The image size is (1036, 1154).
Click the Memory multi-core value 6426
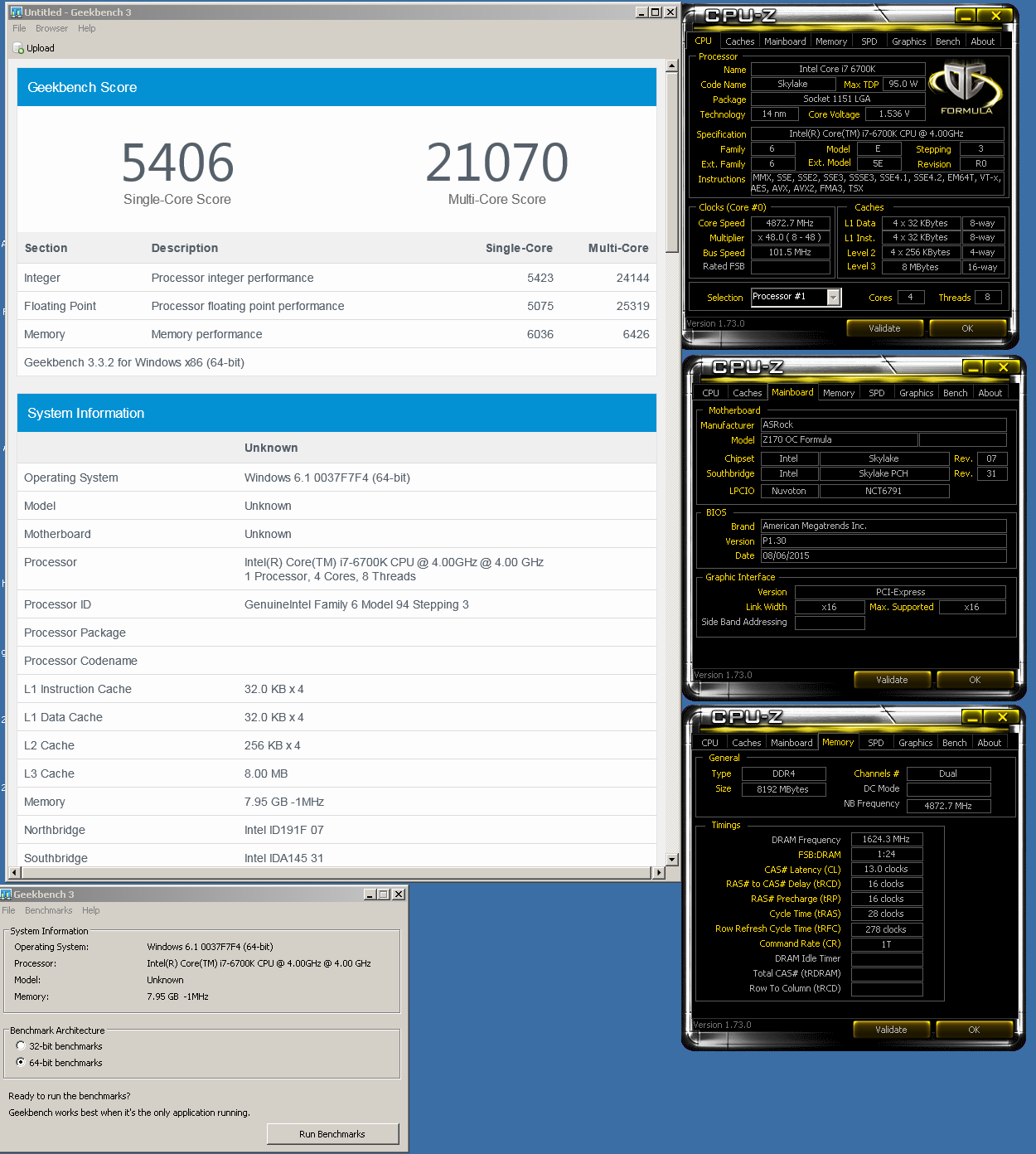tap(636, 334)
